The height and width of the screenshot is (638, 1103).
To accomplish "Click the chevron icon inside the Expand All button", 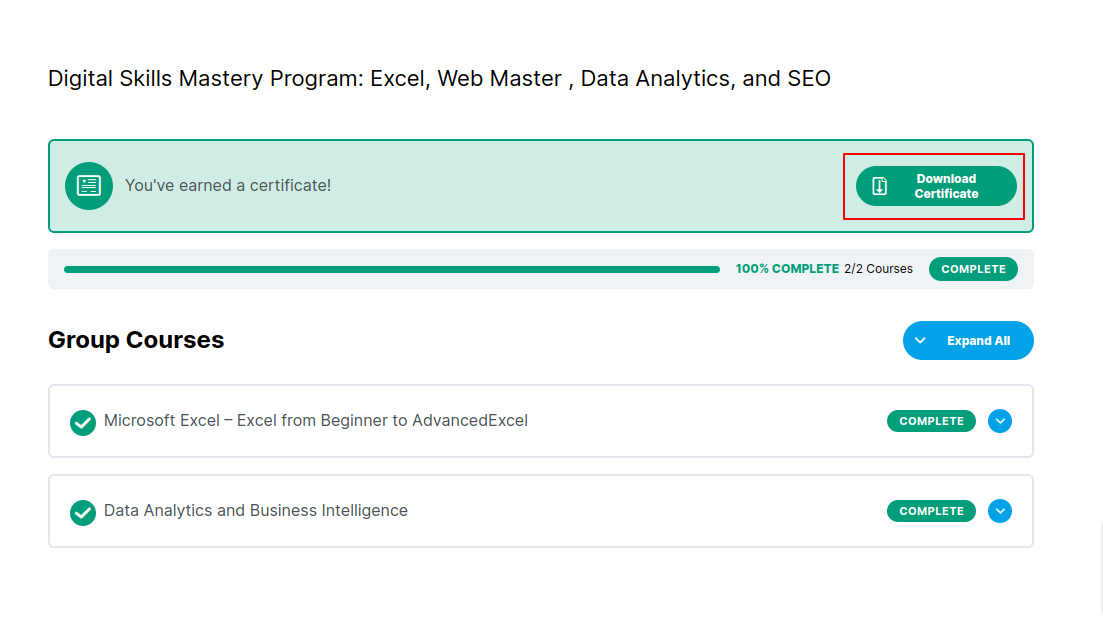I will click(x=921, y=341).
